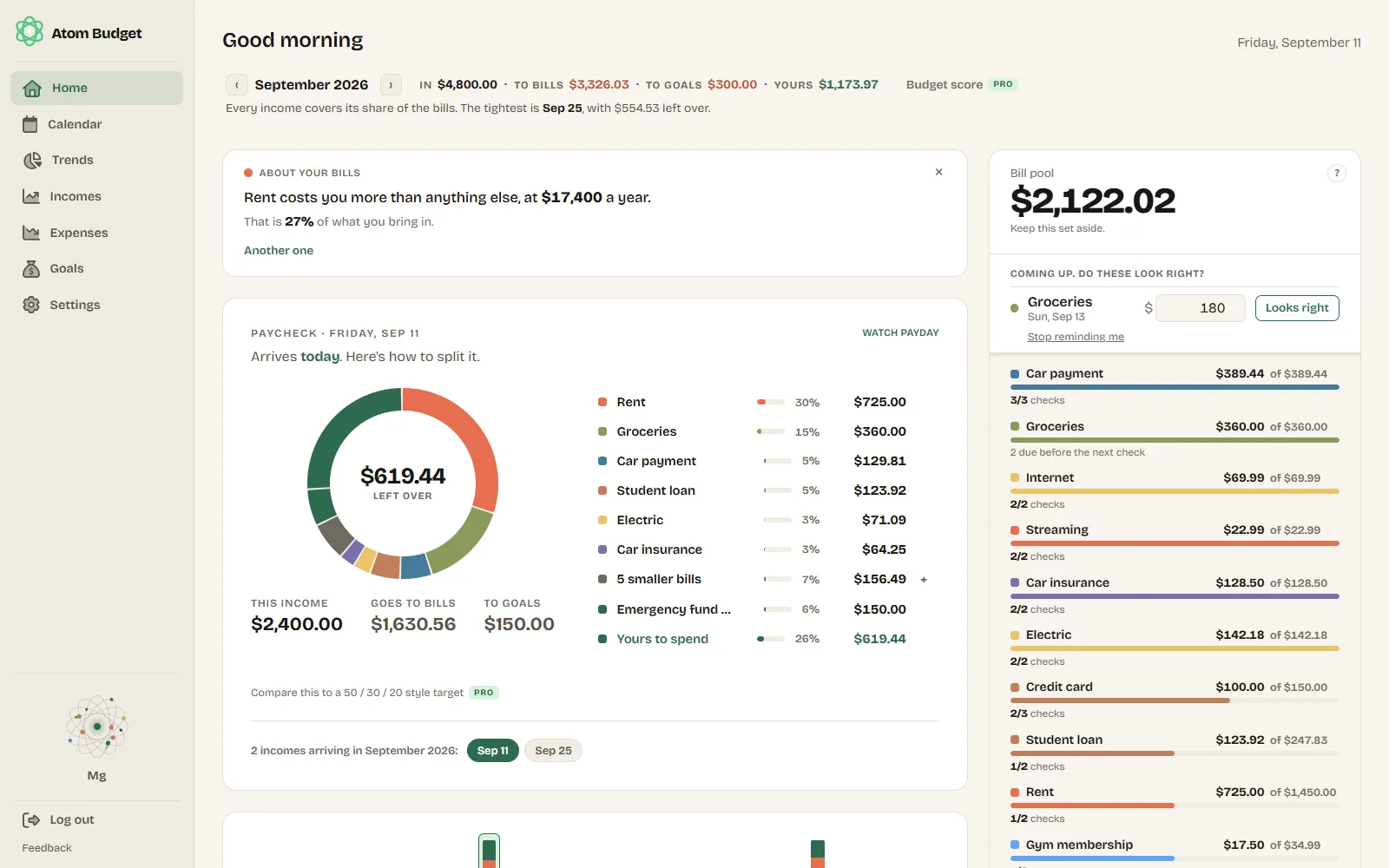This screenshot has width=1389, height=868.
Task: Click the Gym membership bill row
Action: pyautogui.click(x=1175, y=851)
